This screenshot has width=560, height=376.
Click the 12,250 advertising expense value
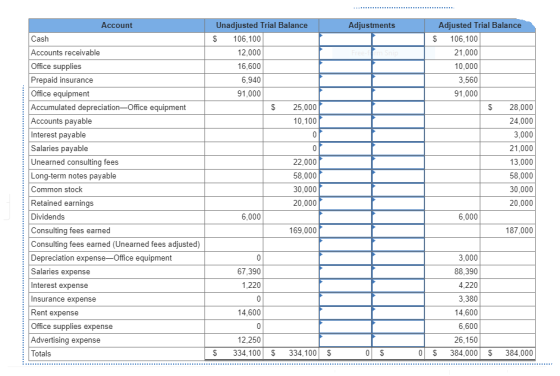pyautogui.click(x=249, y=340)
